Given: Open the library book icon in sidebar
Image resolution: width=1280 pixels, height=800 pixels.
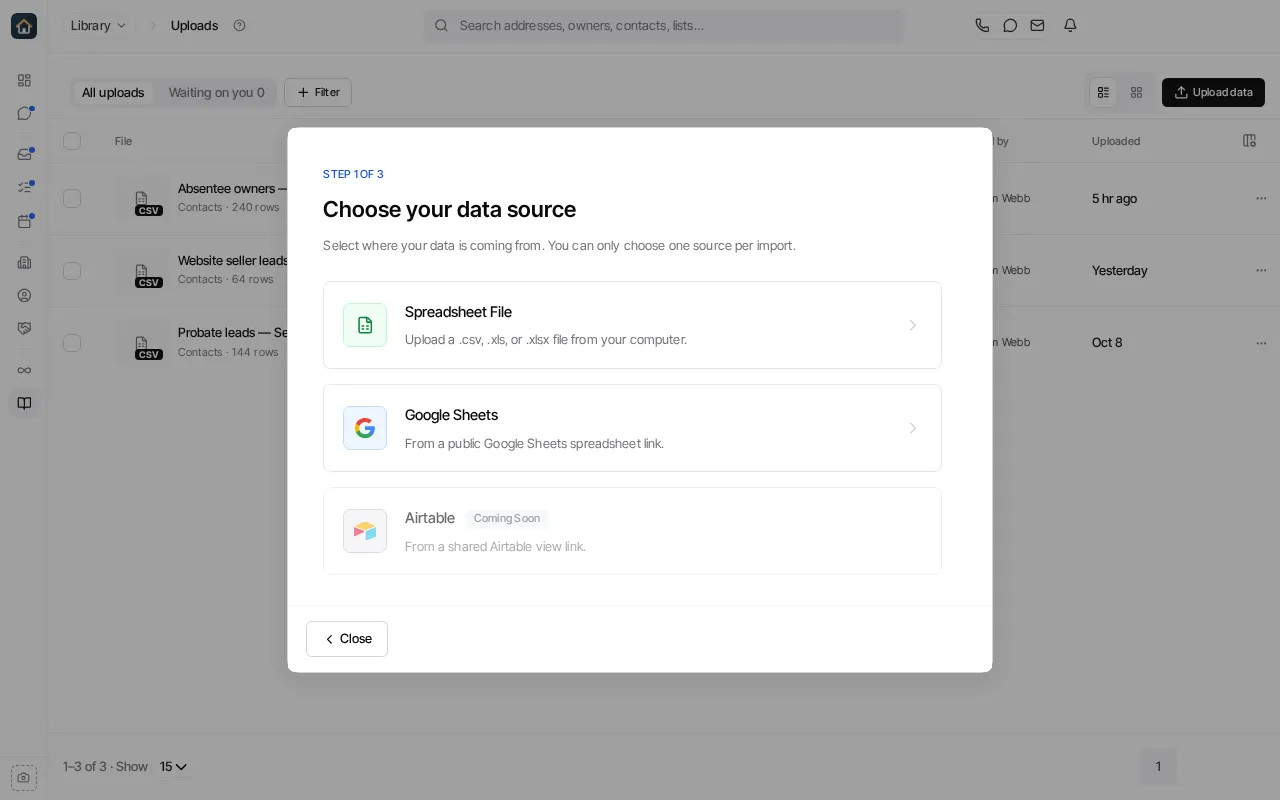Looking at the screenshot, I should pos(24,403).
